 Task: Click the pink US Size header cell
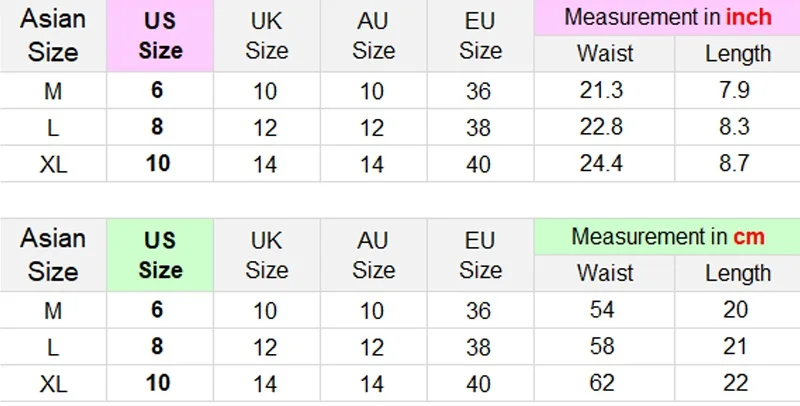[160, 36]
